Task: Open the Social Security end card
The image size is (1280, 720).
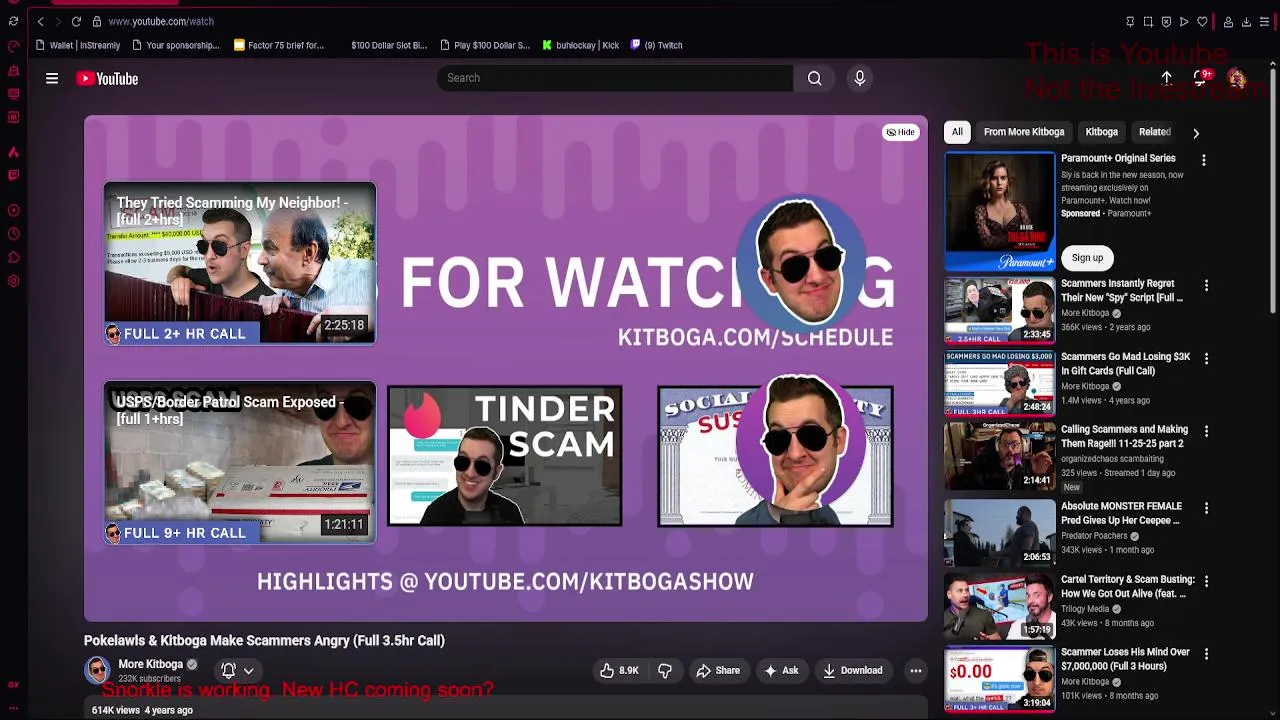Action: click(775, 456)
